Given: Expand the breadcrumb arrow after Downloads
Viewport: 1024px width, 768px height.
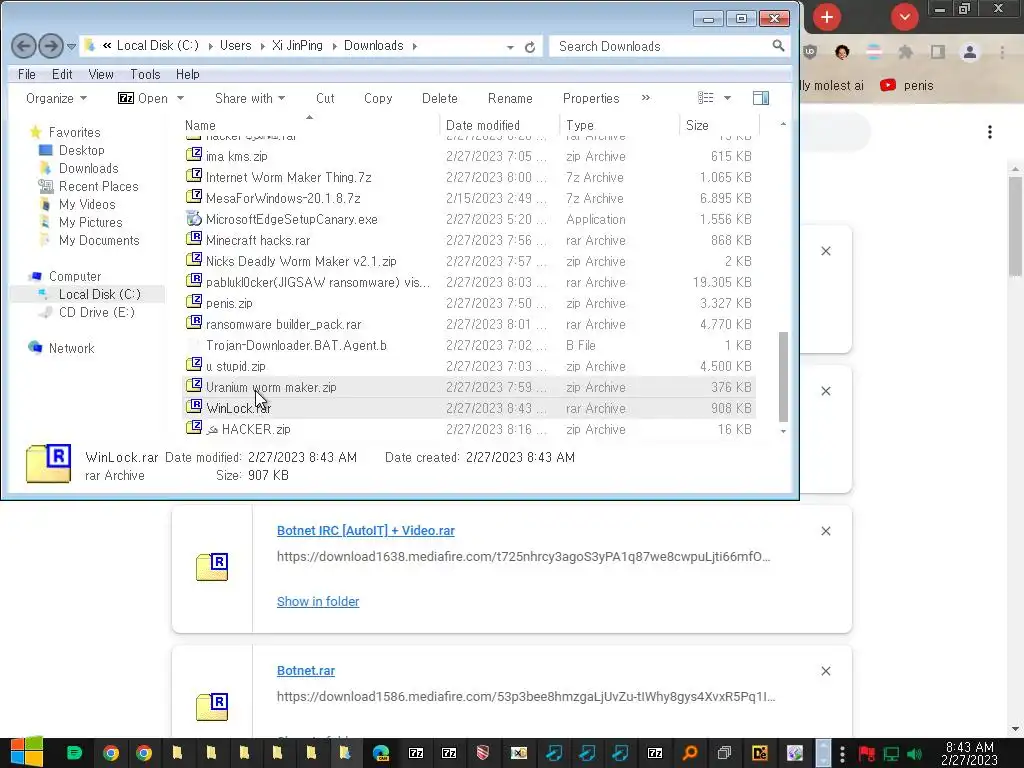Looking at the screenshot, I should pyautogui.click(x=415, y=46).
